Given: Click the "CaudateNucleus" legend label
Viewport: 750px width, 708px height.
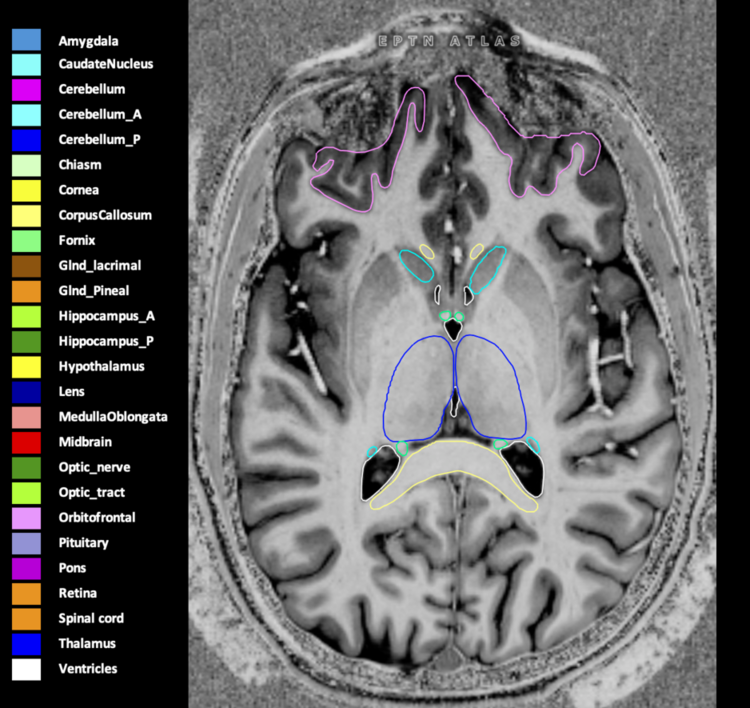Looking at the screenshot, I should point(106,64).
